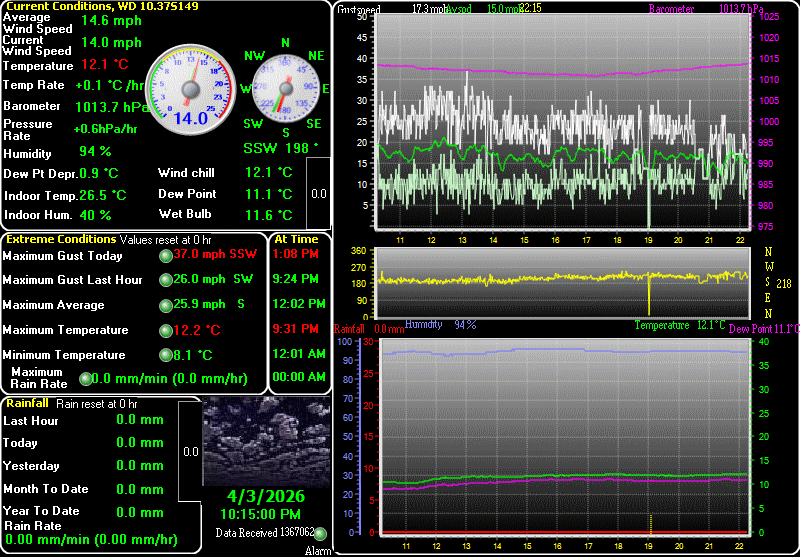Click the Rainfall panel heading

(x=29, y=403)
